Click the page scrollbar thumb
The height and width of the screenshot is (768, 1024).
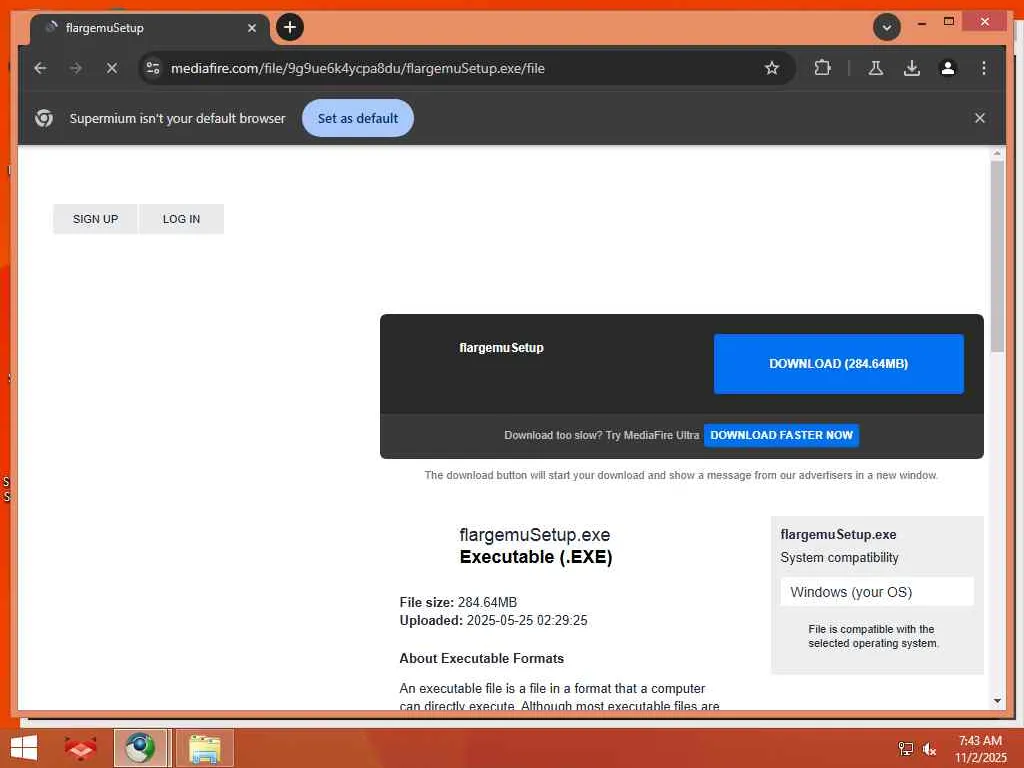pos(997,256)
